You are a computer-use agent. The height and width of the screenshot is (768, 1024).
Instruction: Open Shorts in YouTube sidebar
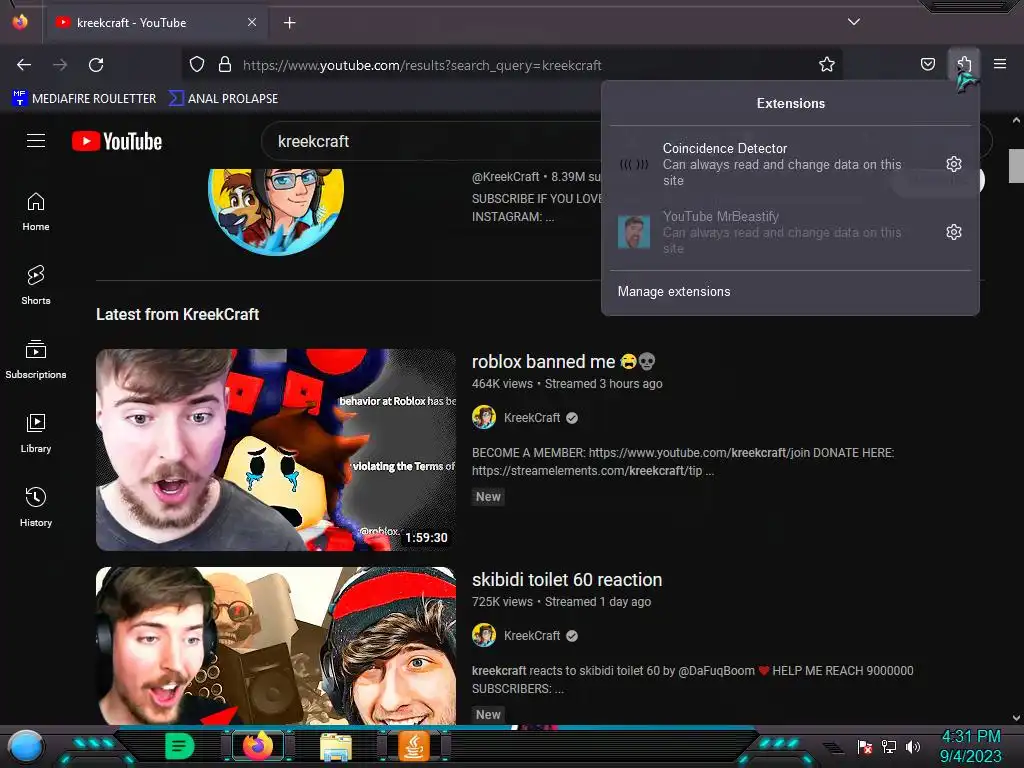[36, 286]
